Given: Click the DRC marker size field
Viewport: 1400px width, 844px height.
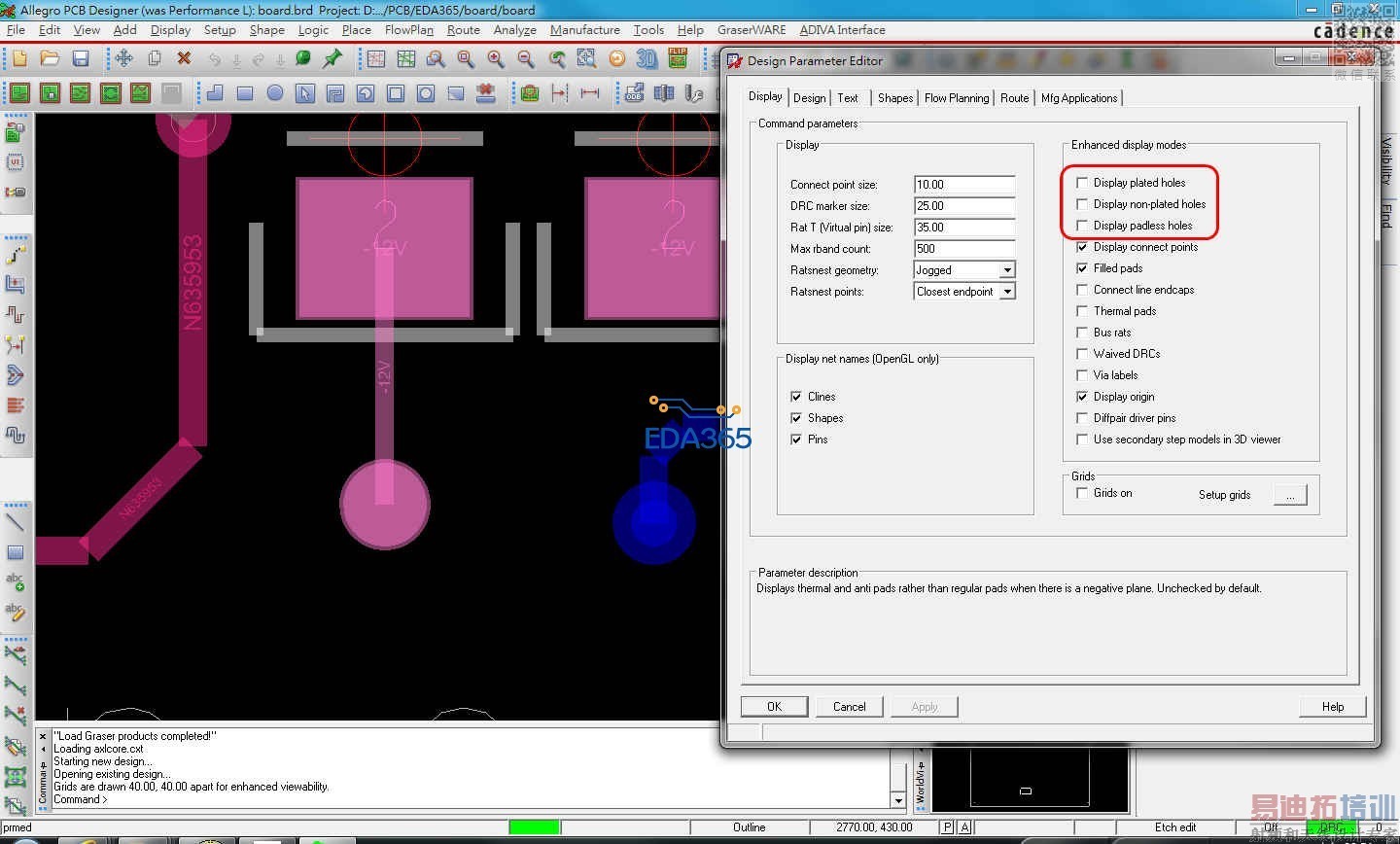Looking at the screenshot, I should [x=964, y=206].
